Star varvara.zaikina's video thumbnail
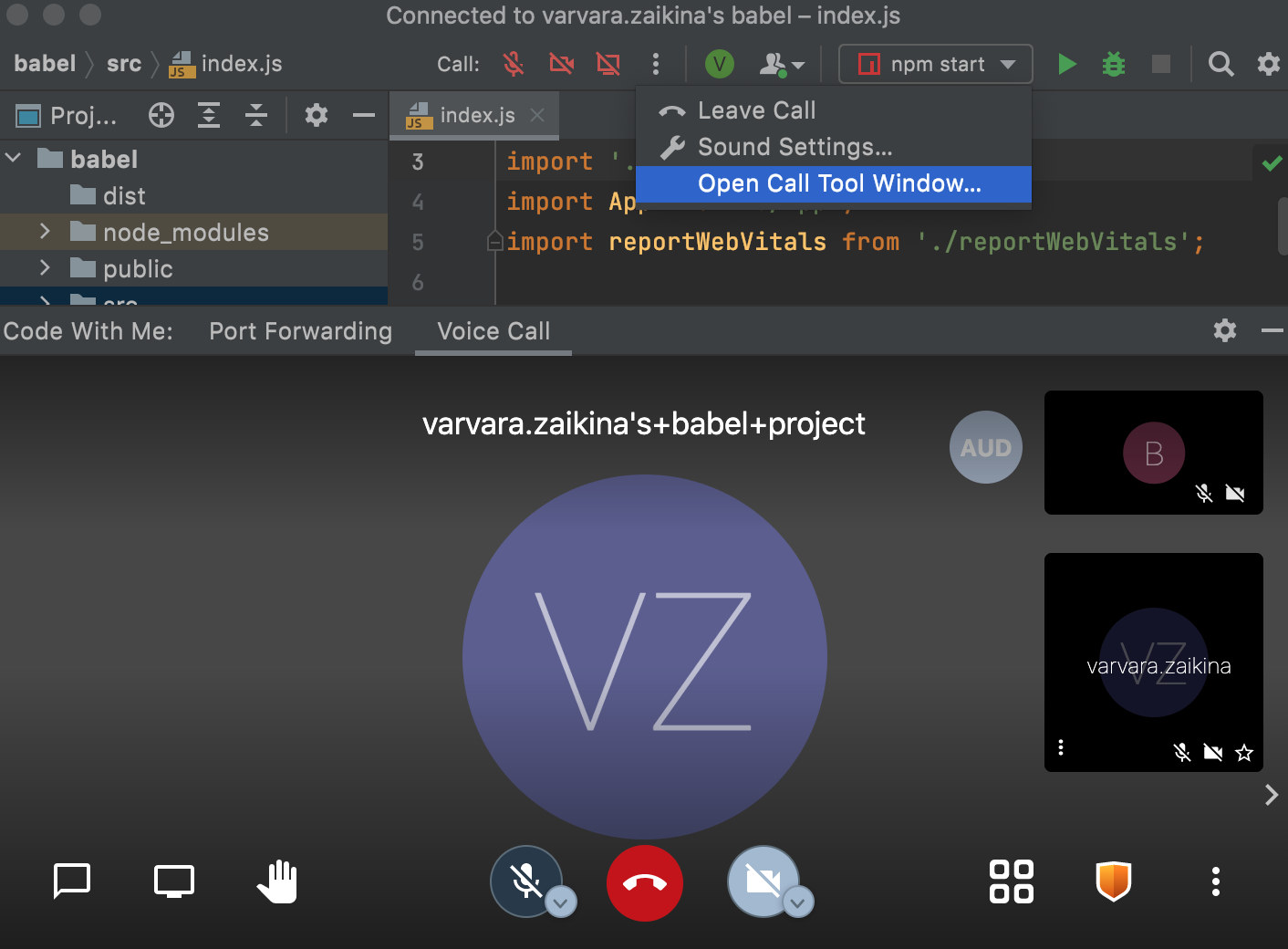This screenshot has width=1288, height=949. (1243, 752)
